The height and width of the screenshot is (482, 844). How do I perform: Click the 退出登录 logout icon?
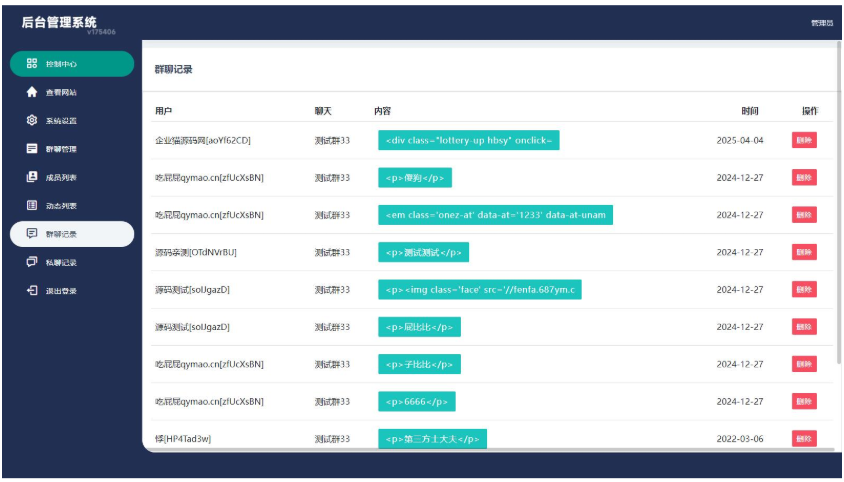point(32,291)
